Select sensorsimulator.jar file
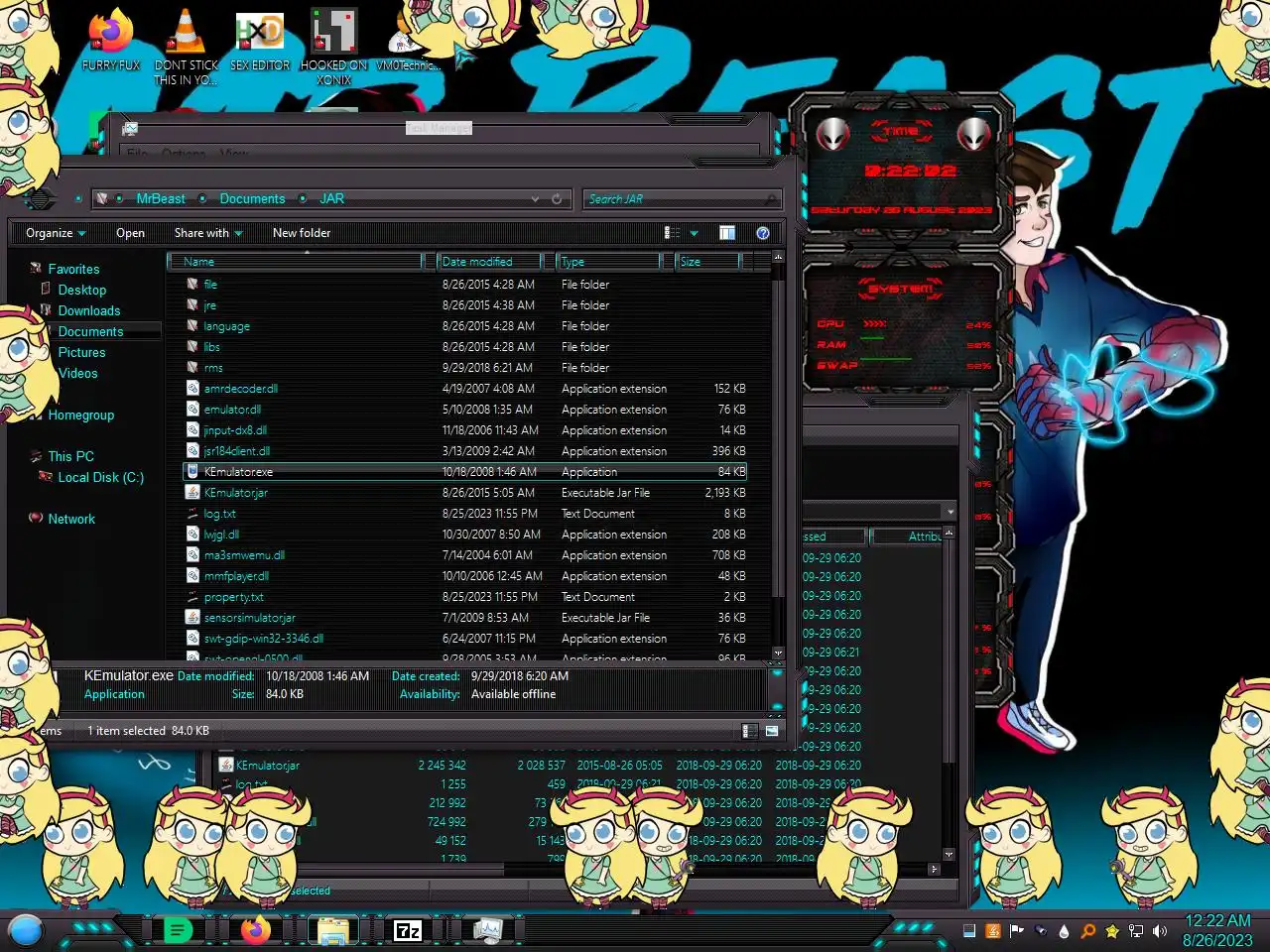 pos(466,618)
